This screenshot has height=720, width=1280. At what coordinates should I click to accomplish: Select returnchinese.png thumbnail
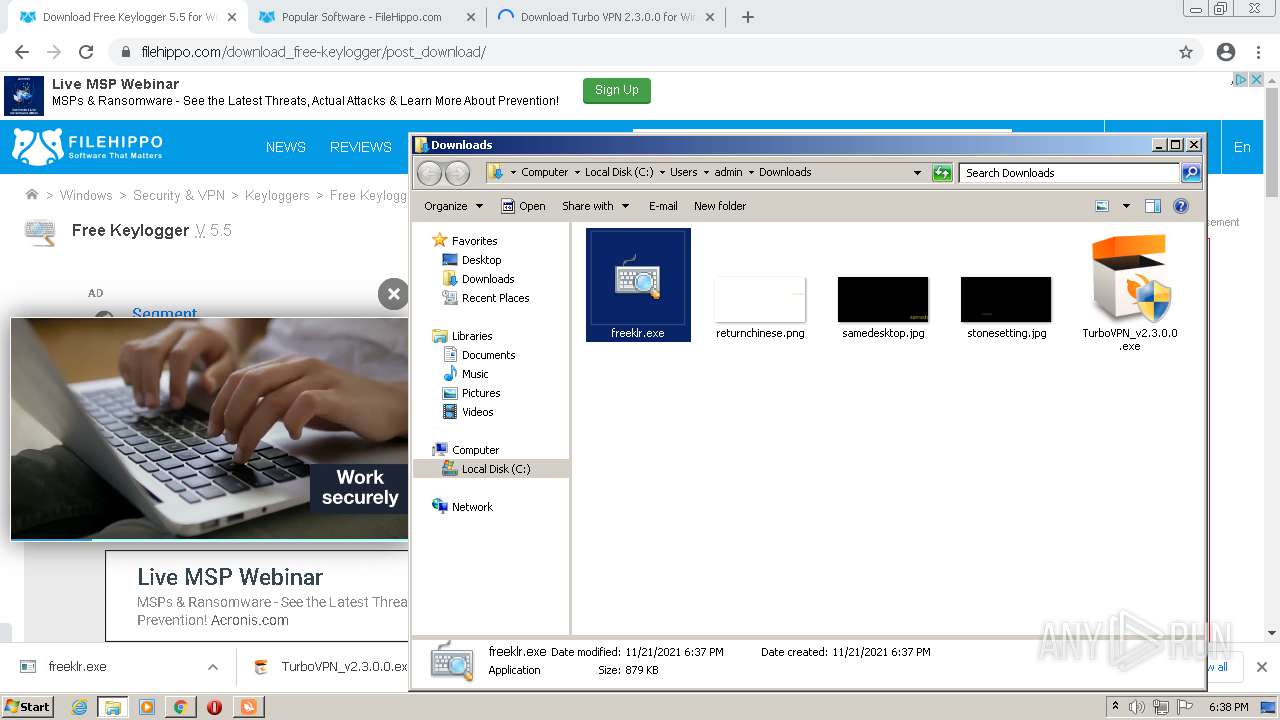pyautogui.click(x=760, y=299)
